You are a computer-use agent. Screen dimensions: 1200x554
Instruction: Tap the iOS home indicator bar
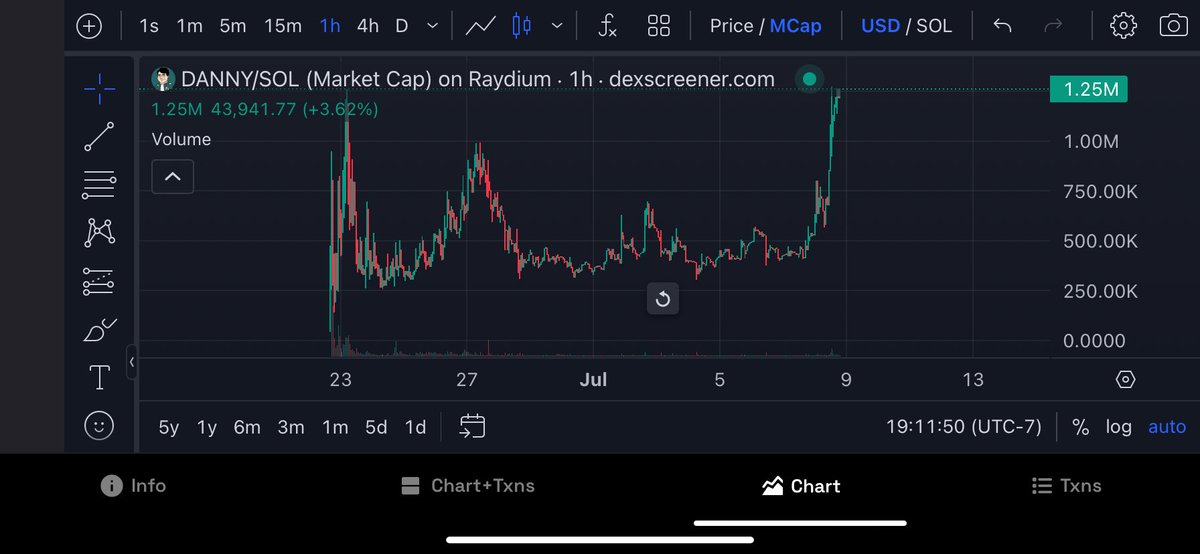(600, 541)
